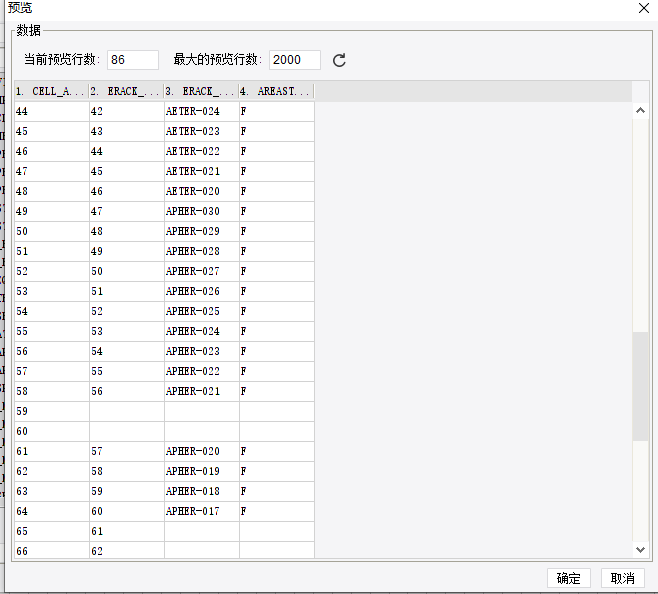Select cell AETER-022
This screenshot has height=594, width=658.
pyautogui.click(x=201, y=151)
